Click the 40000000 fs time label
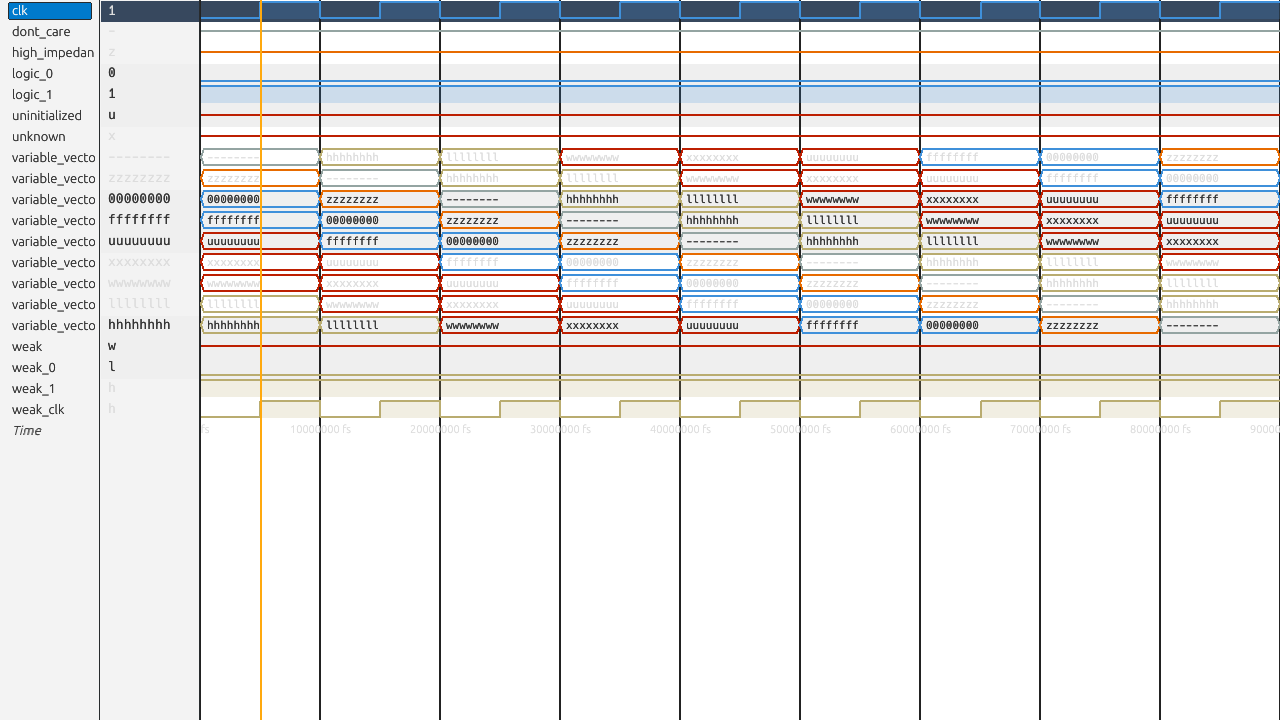 pos(680,430)
